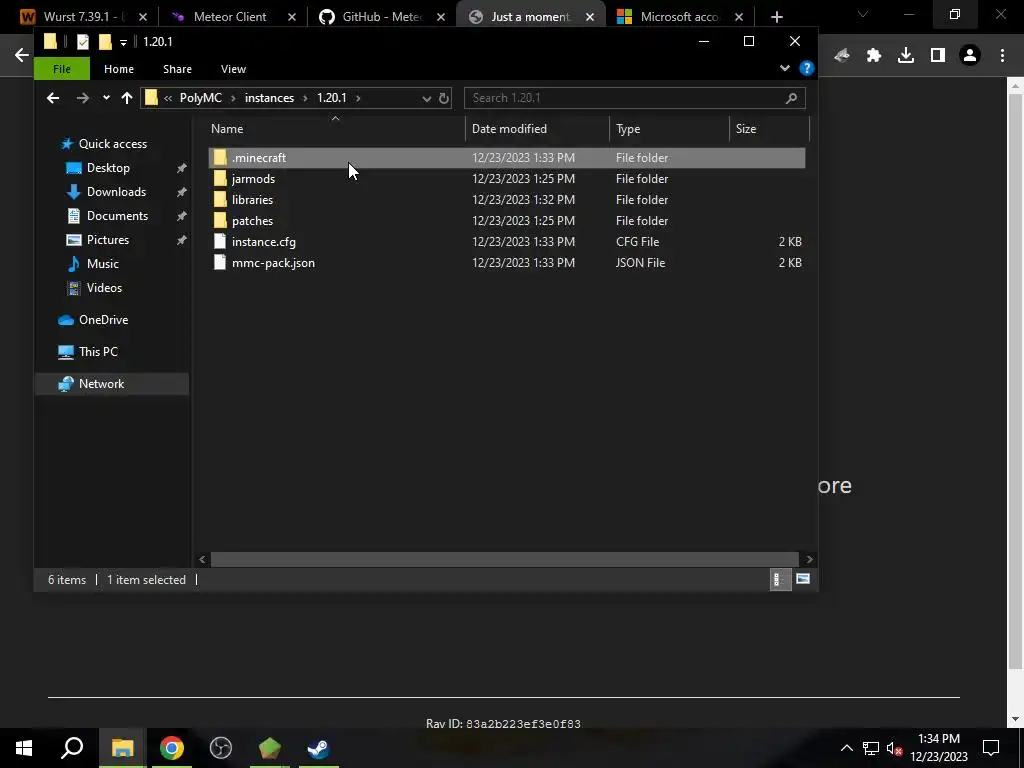Expand the ribbon with chevron
Viewport: 1024px width, 768px height.
point(784,68)
